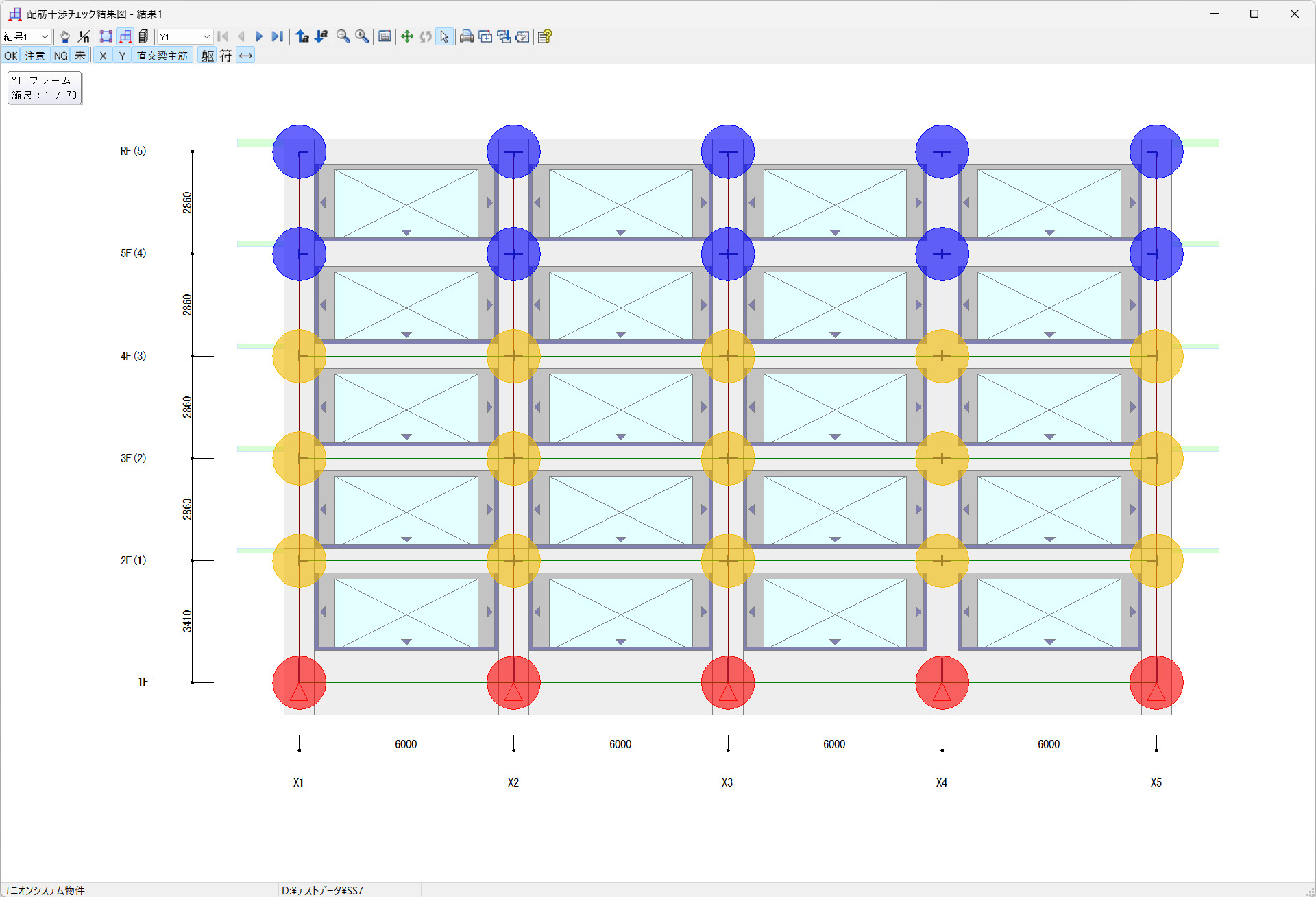Click the increase text size icon

point(302,36)
